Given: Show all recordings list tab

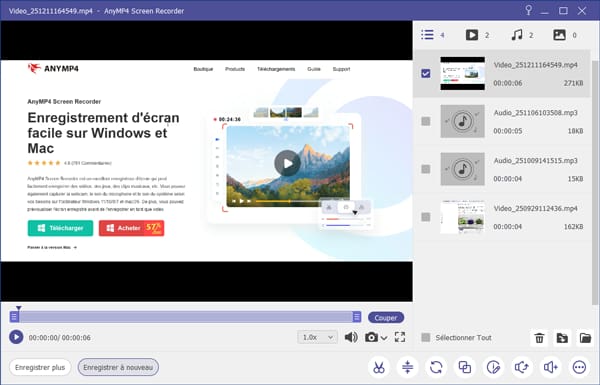Looking at the screenshot, I should (x=427, y=35).
